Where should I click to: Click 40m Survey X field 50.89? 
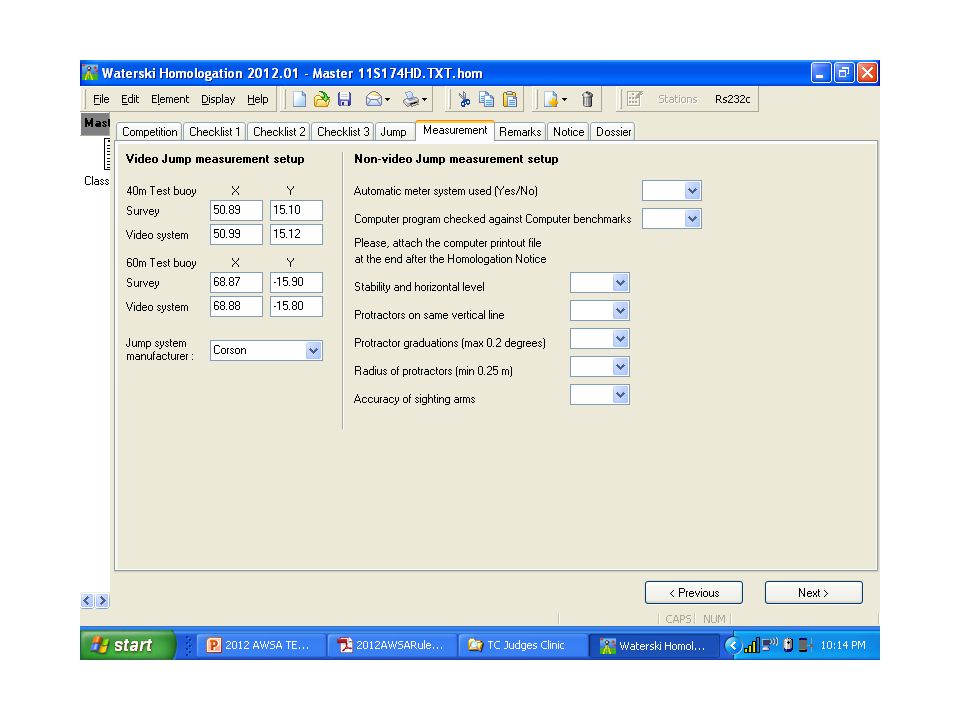tap(236, 210)
